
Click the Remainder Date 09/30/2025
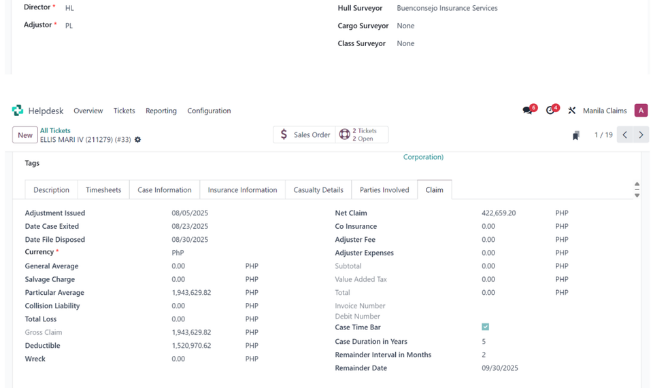500,368
